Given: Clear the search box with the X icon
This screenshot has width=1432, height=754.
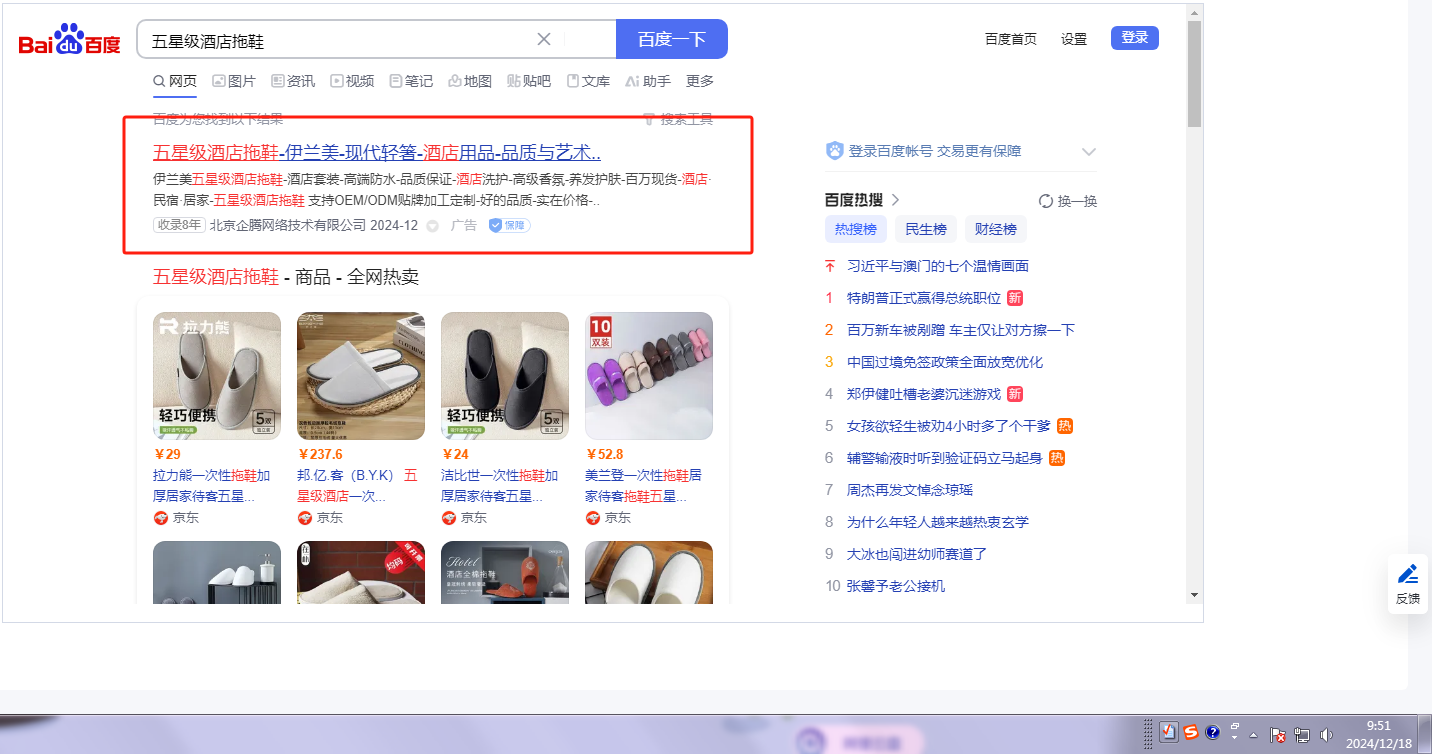Looking at the screenshot, I should (544, 39).
